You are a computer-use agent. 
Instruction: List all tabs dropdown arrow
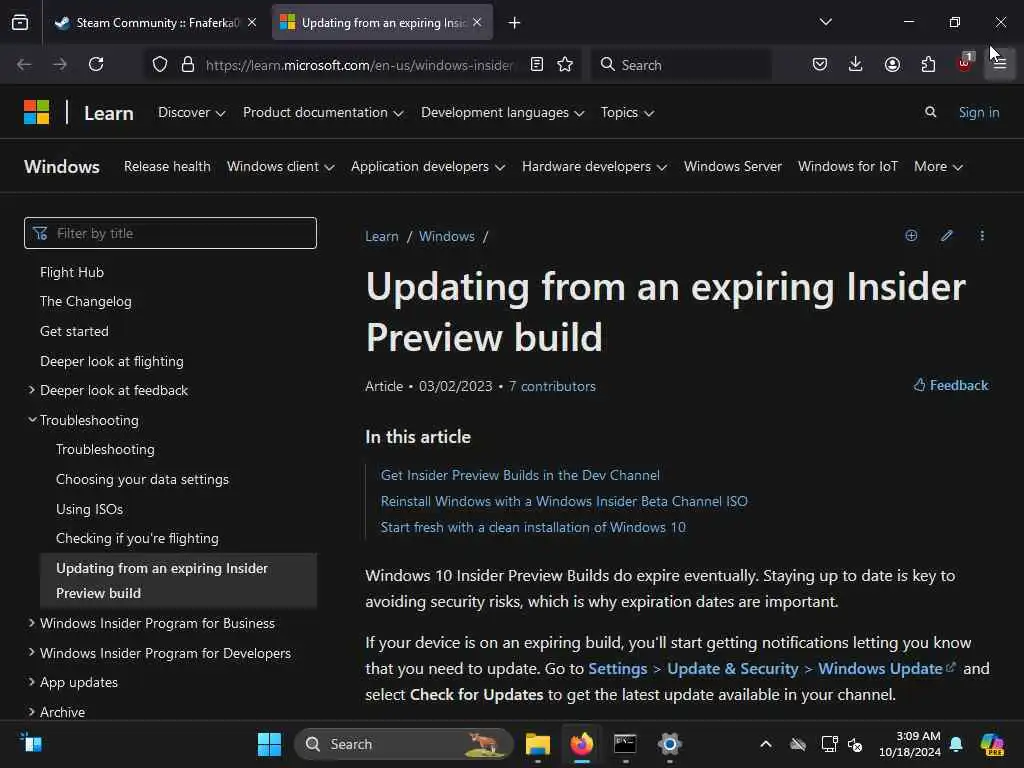pyautogui.click(x=825, y=22)
